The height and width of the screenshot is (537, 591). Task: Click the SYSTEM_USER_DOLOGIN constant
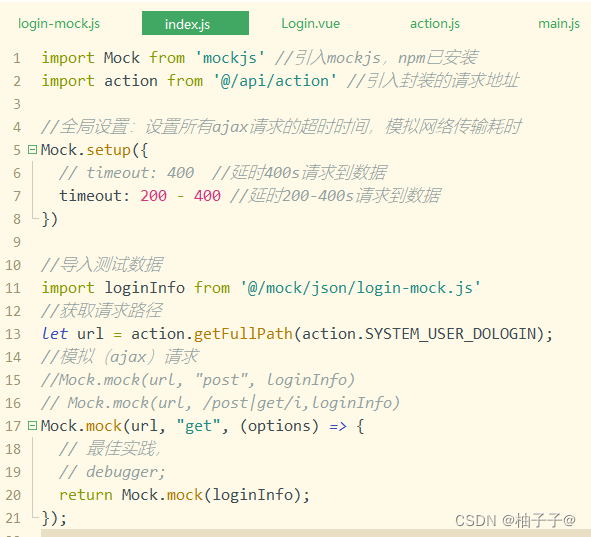tap(450, 334)
